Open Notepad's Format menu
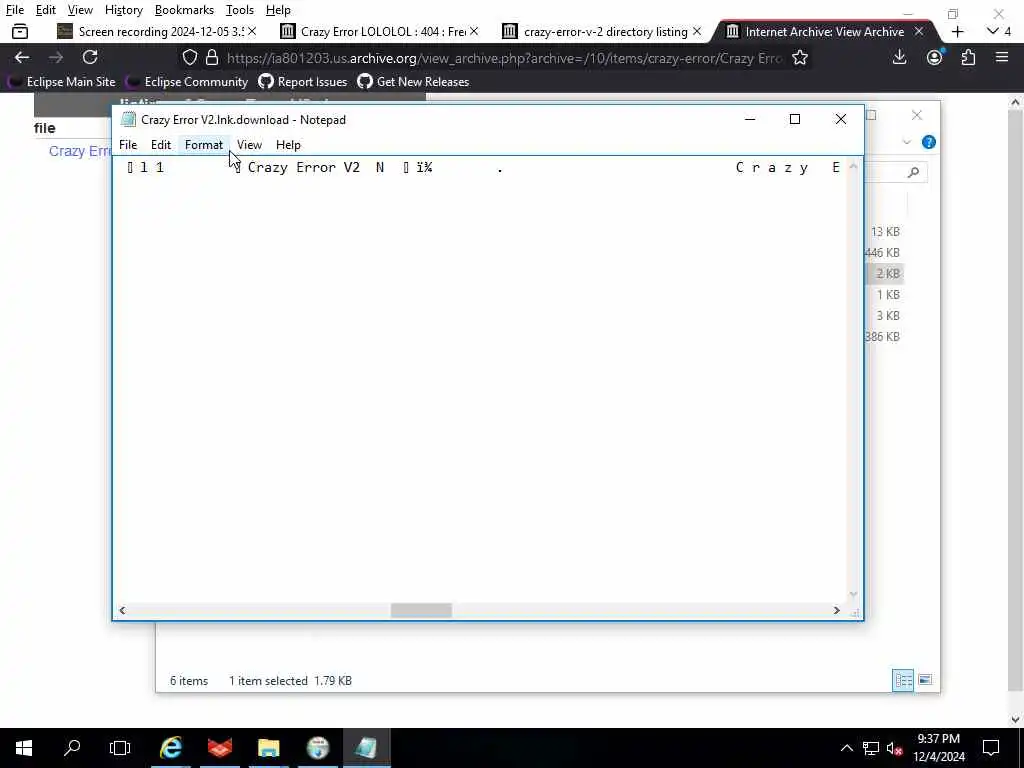1024x768 pixels. pos(204,144)
